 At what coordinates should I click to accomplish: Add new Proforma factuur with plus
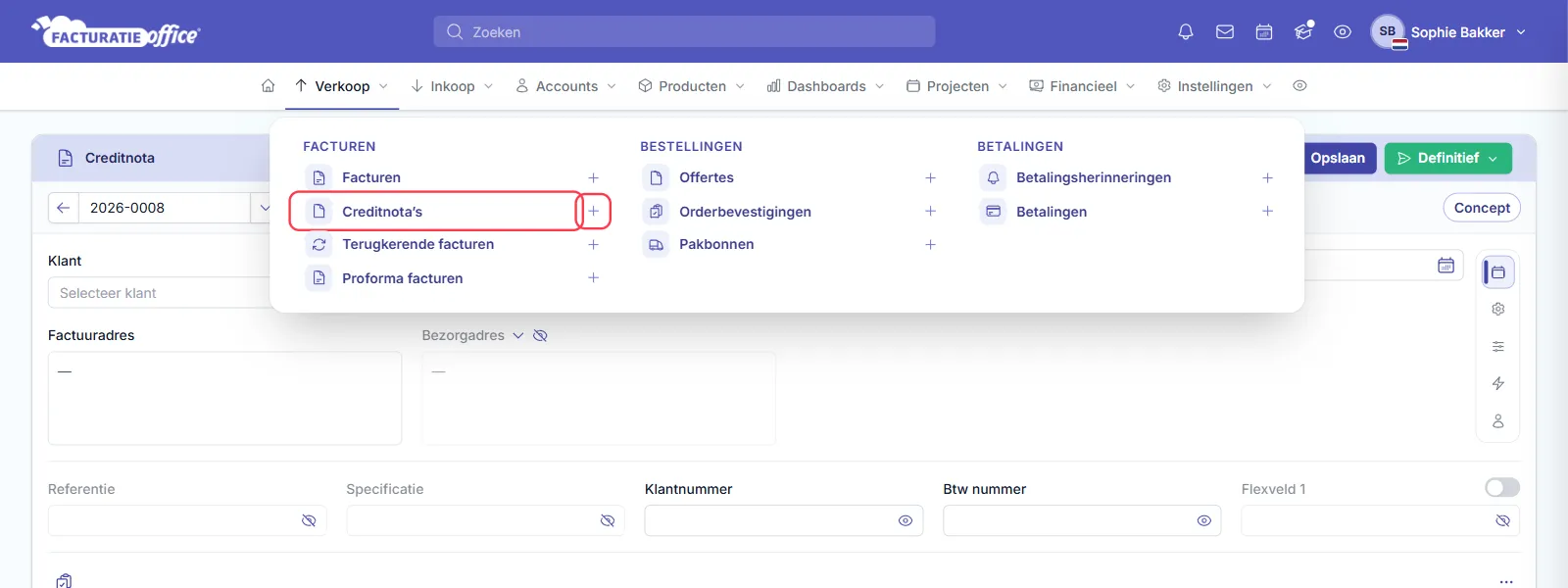click(593, 278)
